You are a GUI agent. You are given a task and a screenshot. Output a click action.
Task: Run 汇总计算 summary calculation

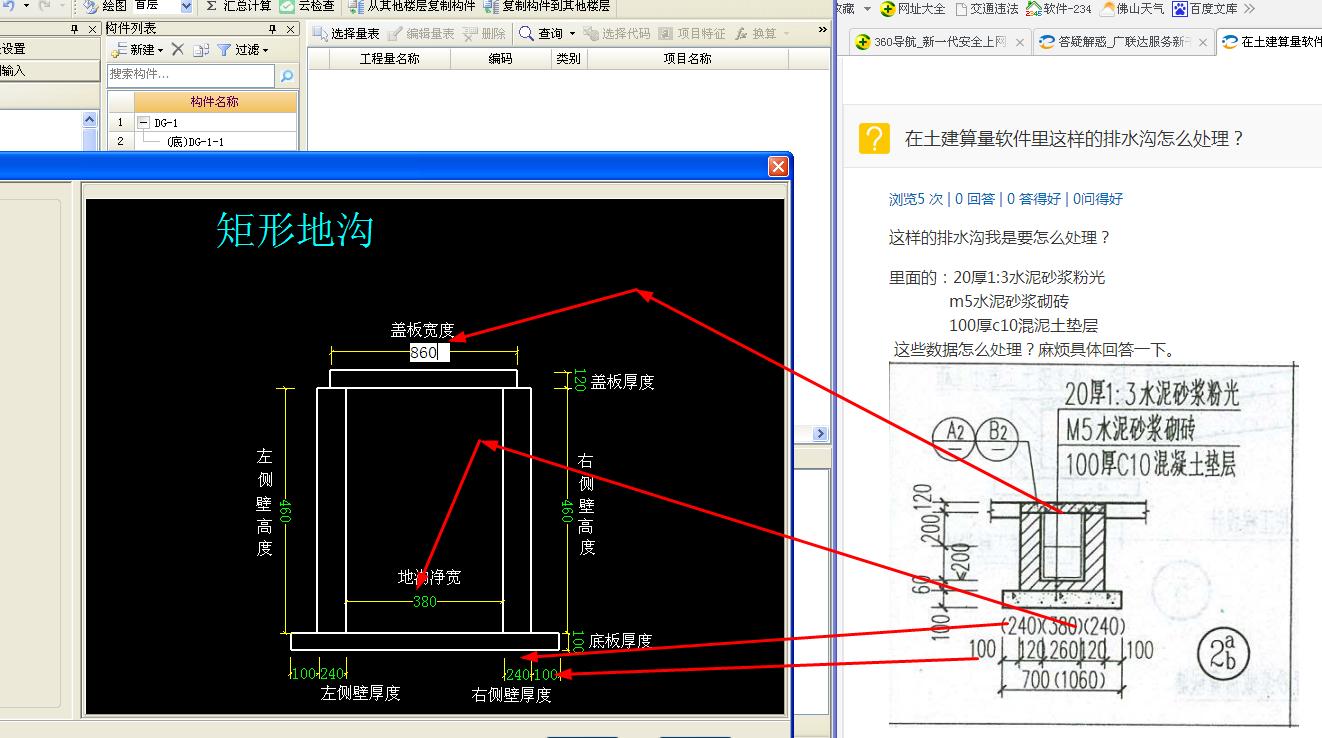pyautogui.click(x=239, y=6)
